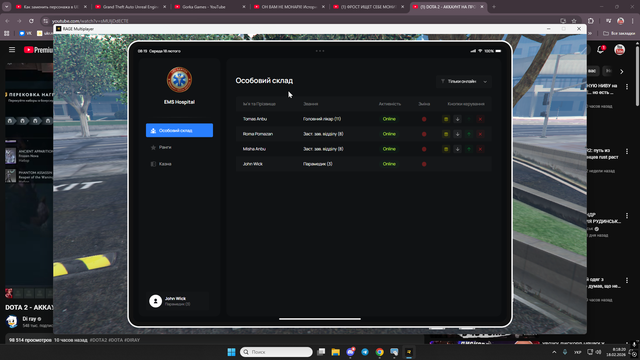This screenshot has height=360, width=640.
Task: Click the yellow icon in Tomas Anbu row
Action: 446,119
